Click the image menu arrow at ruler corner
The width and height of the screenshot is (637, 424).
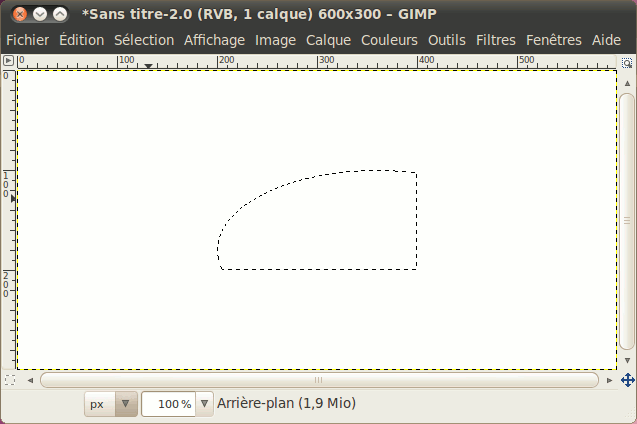click(8, 61)
